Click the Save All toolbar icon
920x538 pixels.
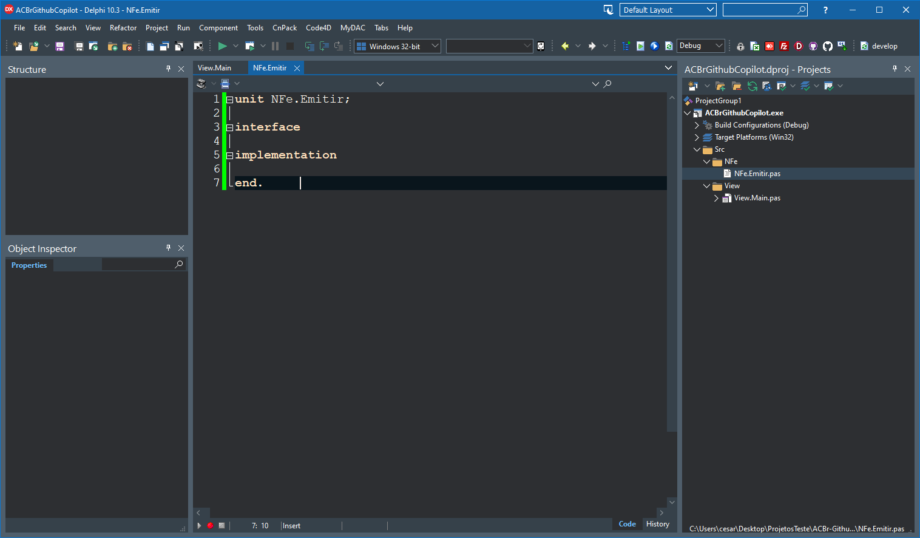click(x=79, y=46)
